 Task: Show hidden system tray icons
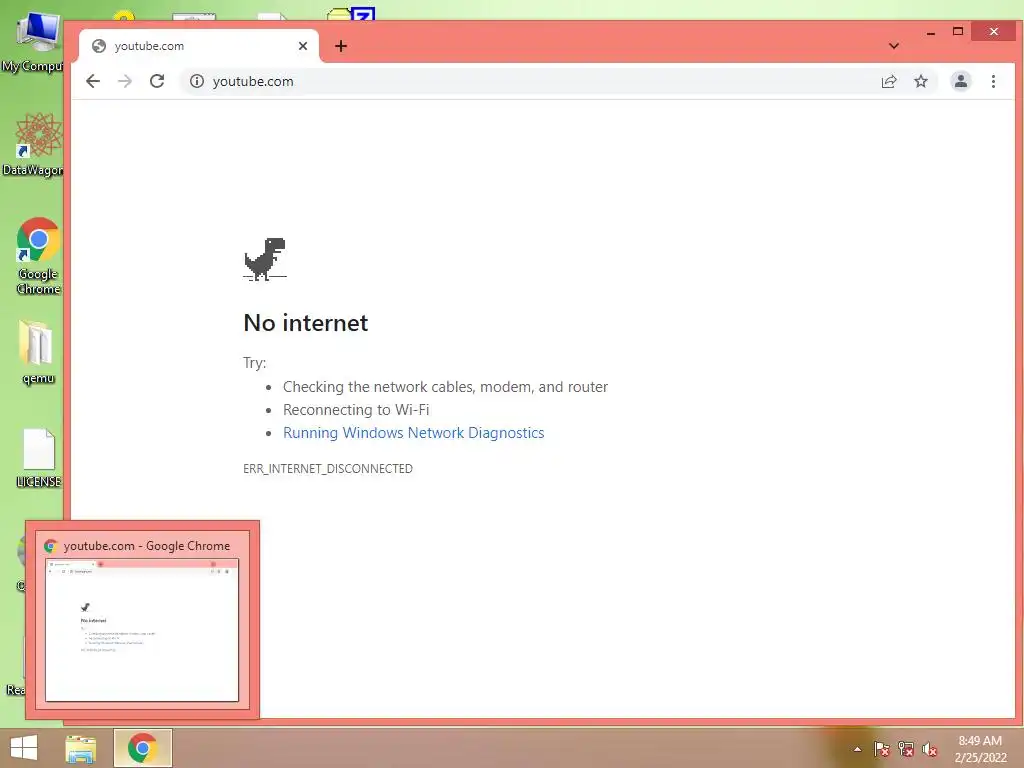pos(857,749)
